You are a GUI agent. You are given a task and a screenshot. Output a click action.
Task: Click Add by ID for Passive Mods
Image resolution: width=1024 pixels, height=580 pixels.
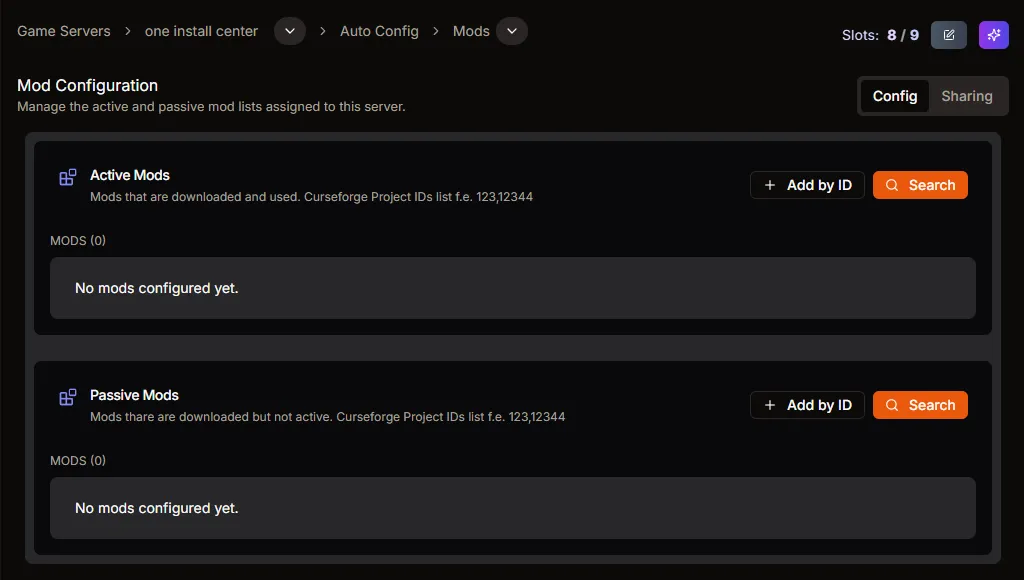[x=807, y=405]
